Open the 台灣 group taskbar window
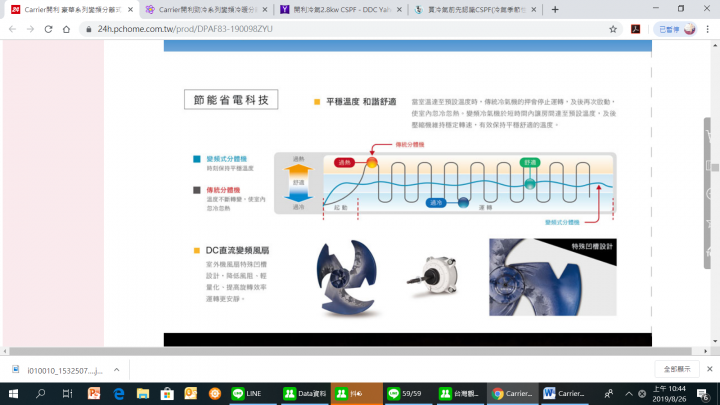Screen dimensions: 720x405 pos(460,394)
